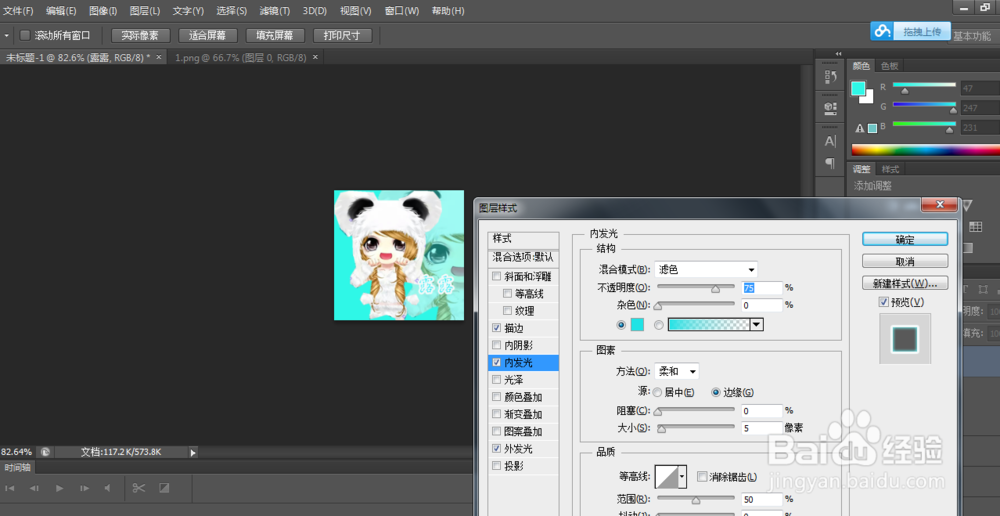The height and width of the screenshot is (516, 1000).
Task: Click the foreground color swatch in Color panel
Action: (x=858, y=87)
